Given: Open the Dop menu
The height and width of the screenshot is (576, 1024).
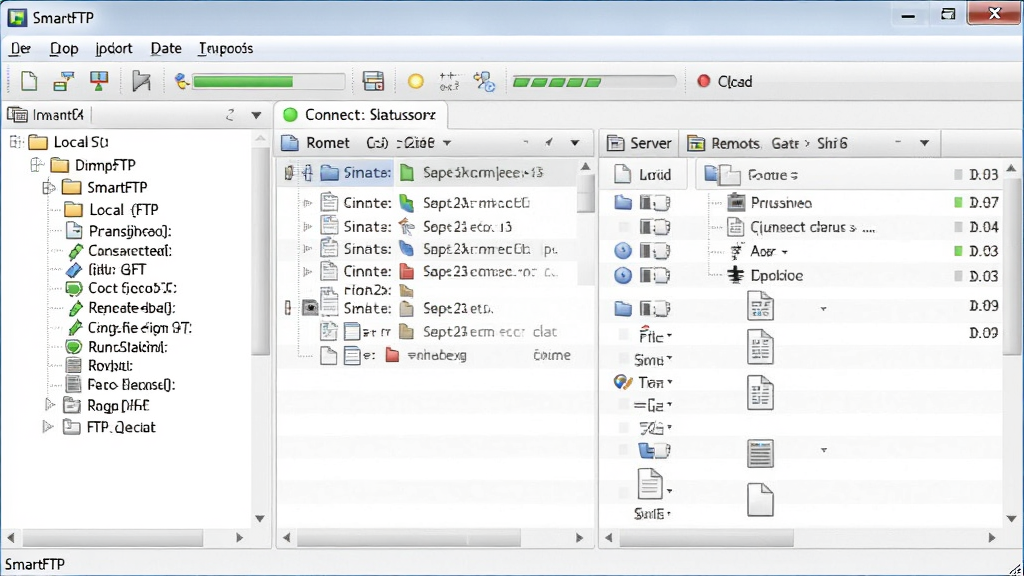Looking at the screenshot, I should (x=64, y=48).
